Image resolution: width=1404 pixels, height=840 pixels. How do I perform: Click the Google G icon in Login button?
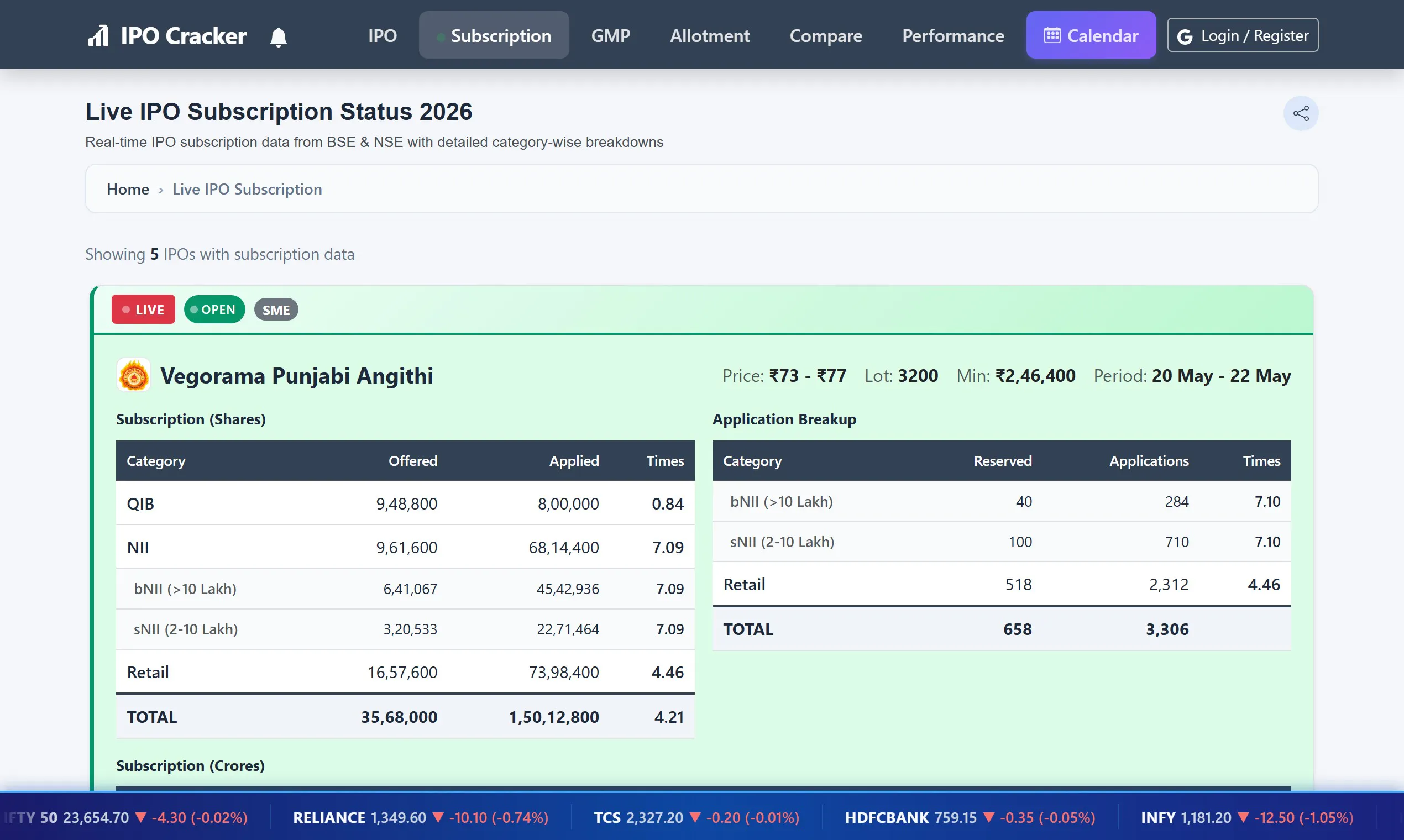click(x=1185, y=36)
